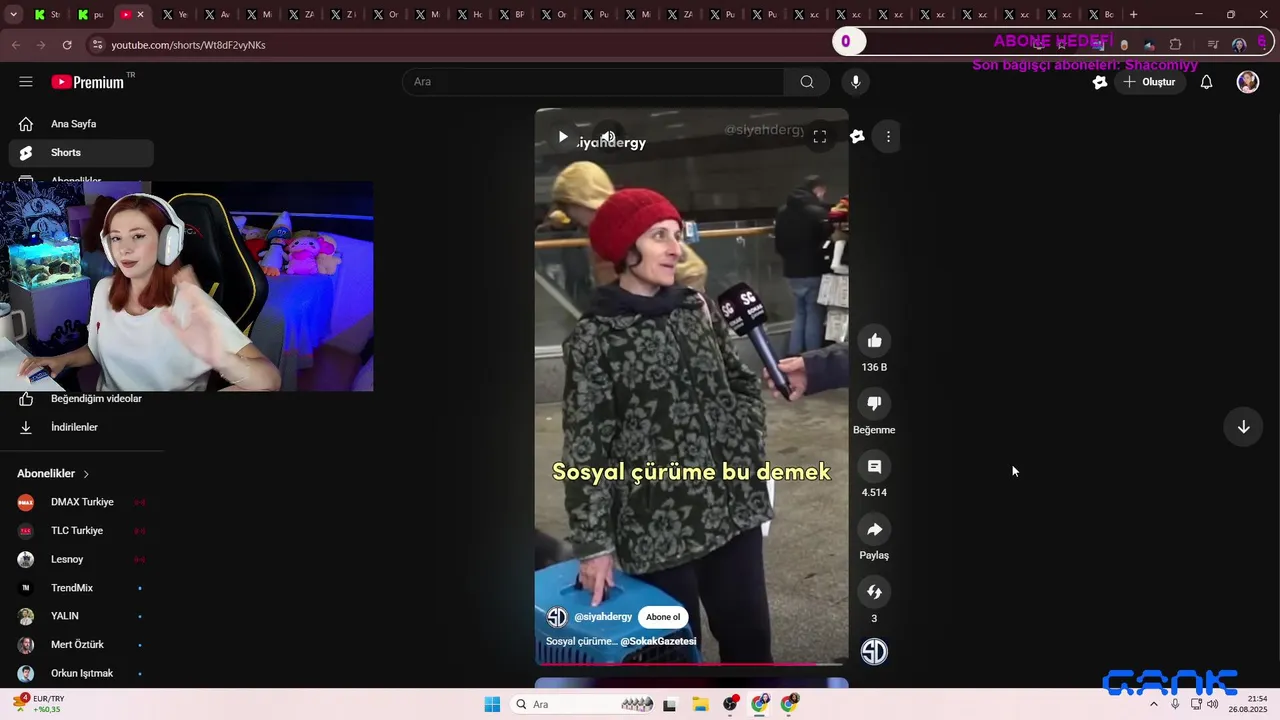Open TLC Turkiye subscription
1280x720 pixels.
coord(81,531)
